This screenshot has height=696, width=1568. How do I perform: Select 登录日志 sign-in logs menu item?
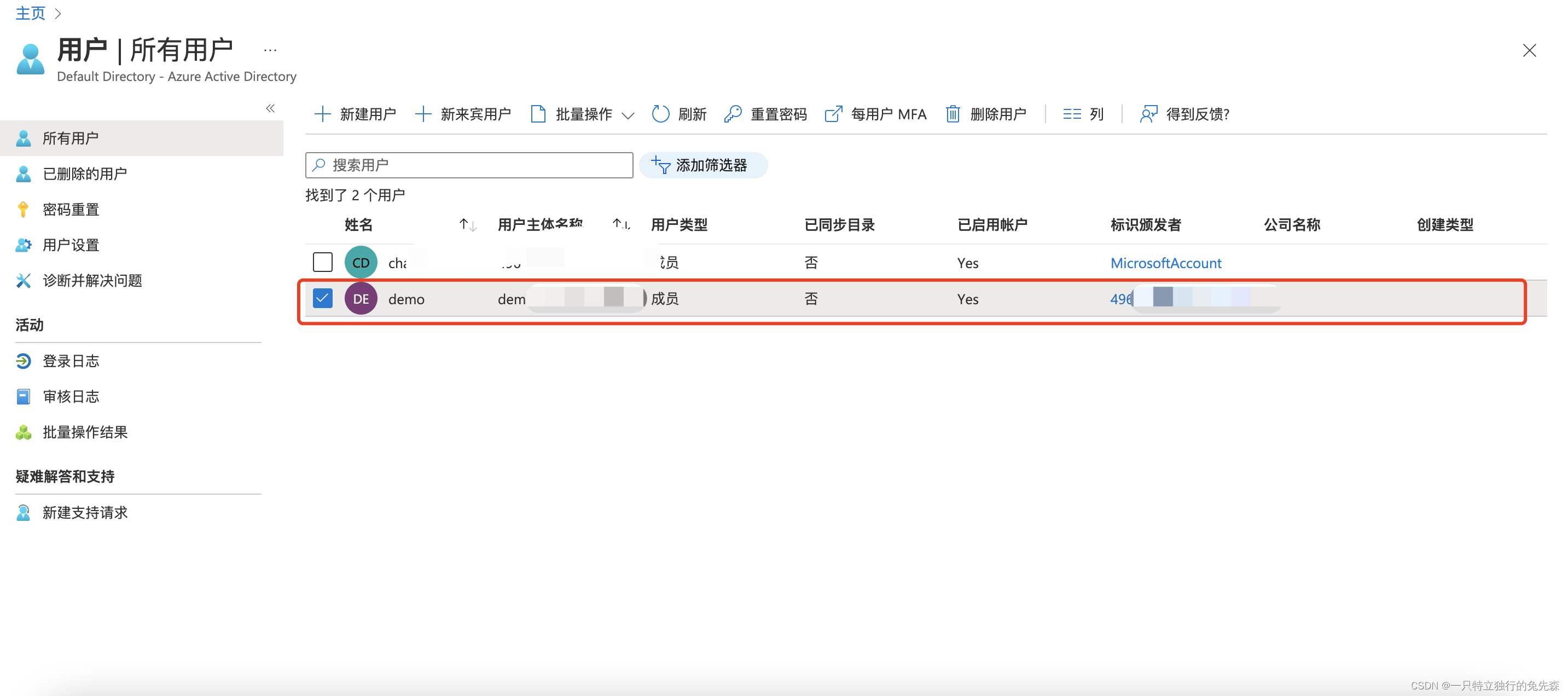(x=71, y=361)
